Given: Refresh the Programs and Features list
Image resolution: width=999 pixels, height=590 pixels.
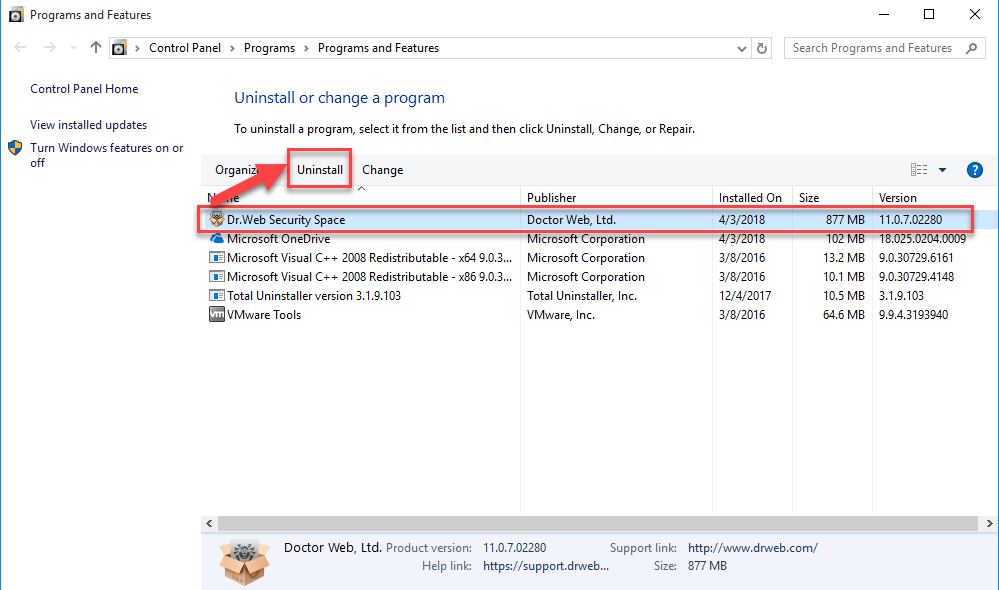Looking at the screenshot, I should click(x=761, y=48).
